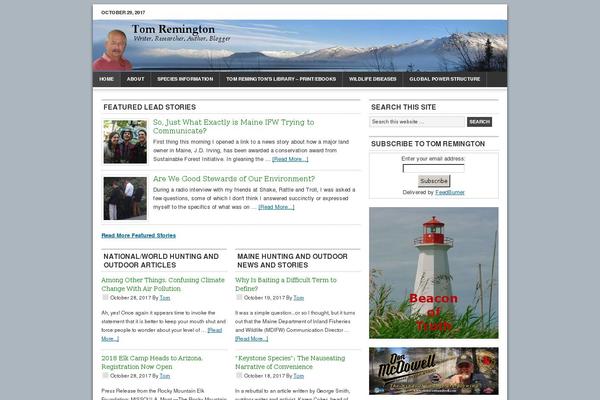Click the thumbnail of the Maine IFW story
This screenshot has width=600, height=400.
tap(125, 142)
